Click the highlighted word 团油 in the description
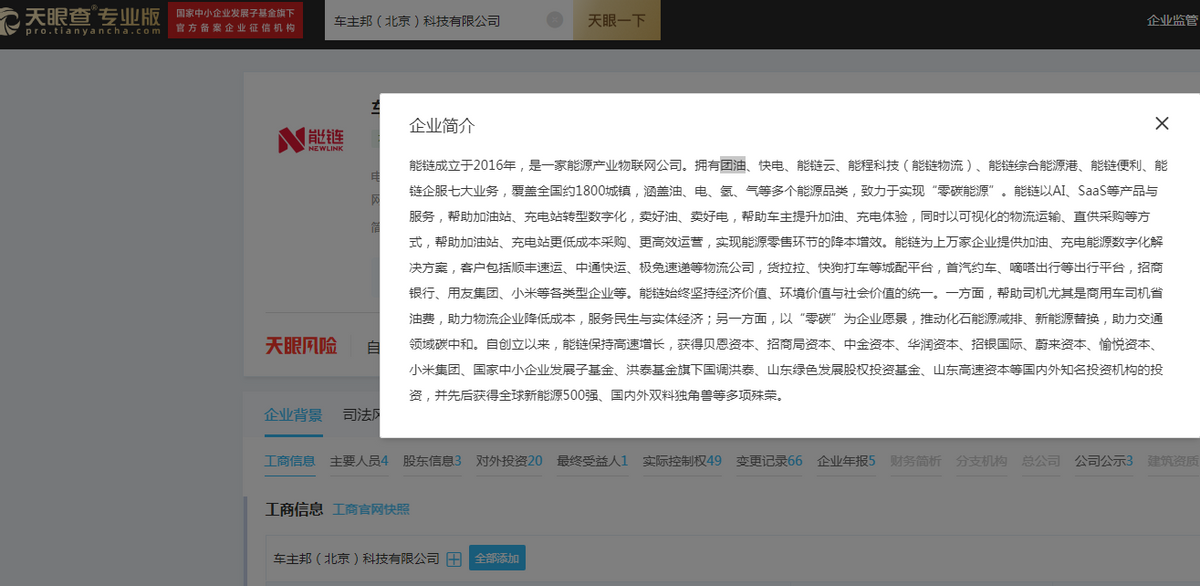1200x586 pixels. click(x=733, y=165)
